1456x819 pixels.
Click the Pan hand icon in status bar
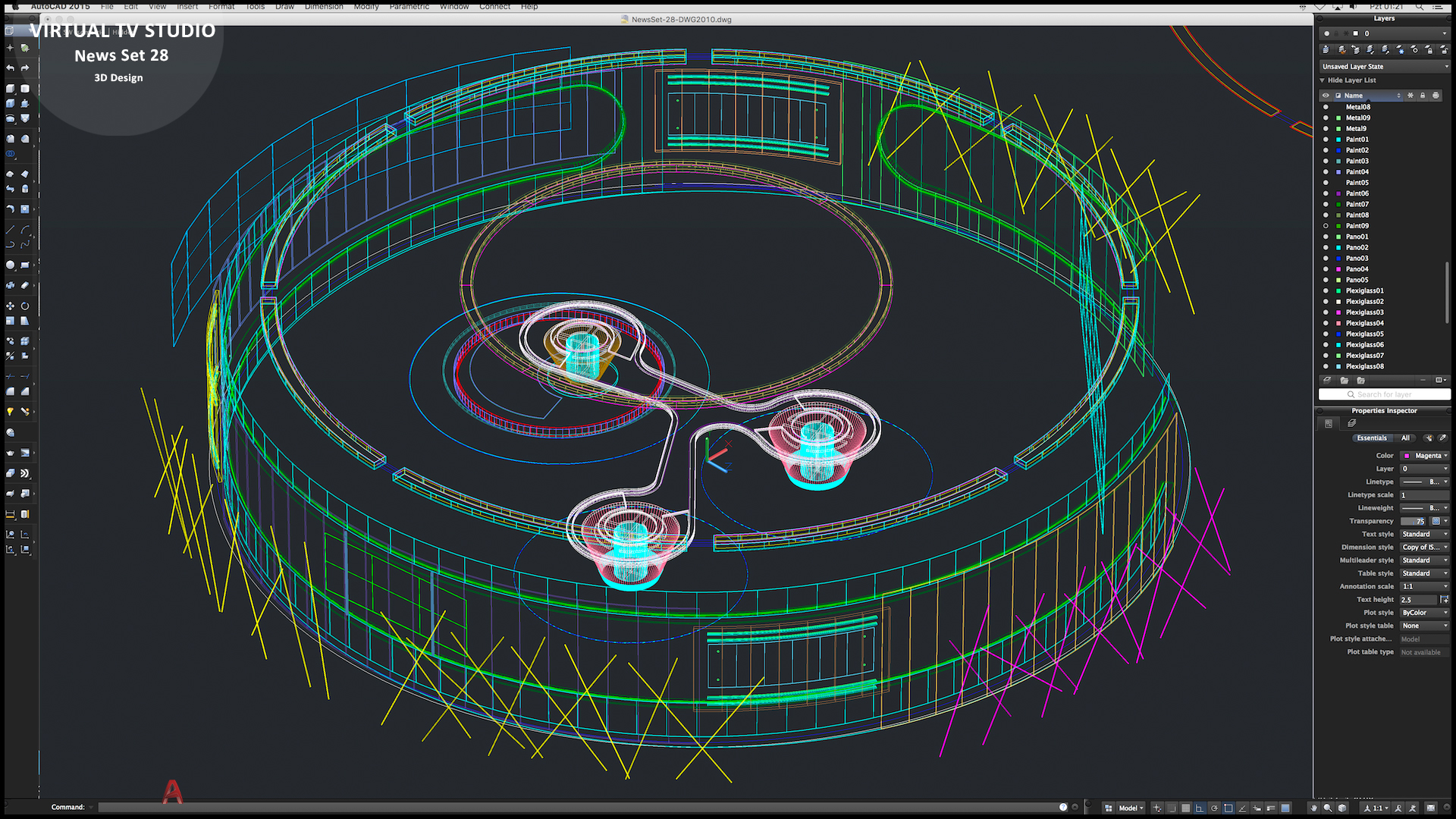pyautogui.click(x=1313, y=808)
